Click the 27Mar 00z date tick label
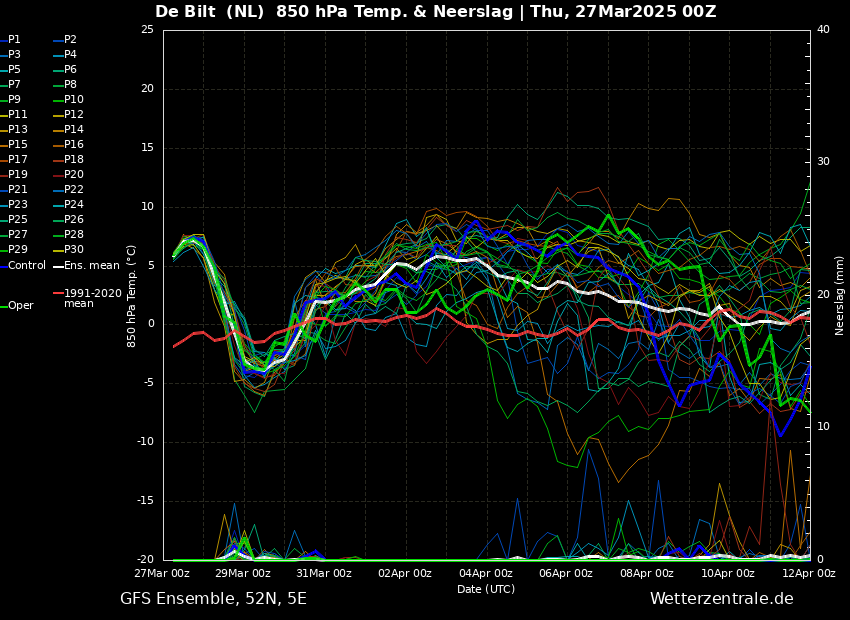The height and width of the screenshot is (620, 850). click(x=163, y=573)
